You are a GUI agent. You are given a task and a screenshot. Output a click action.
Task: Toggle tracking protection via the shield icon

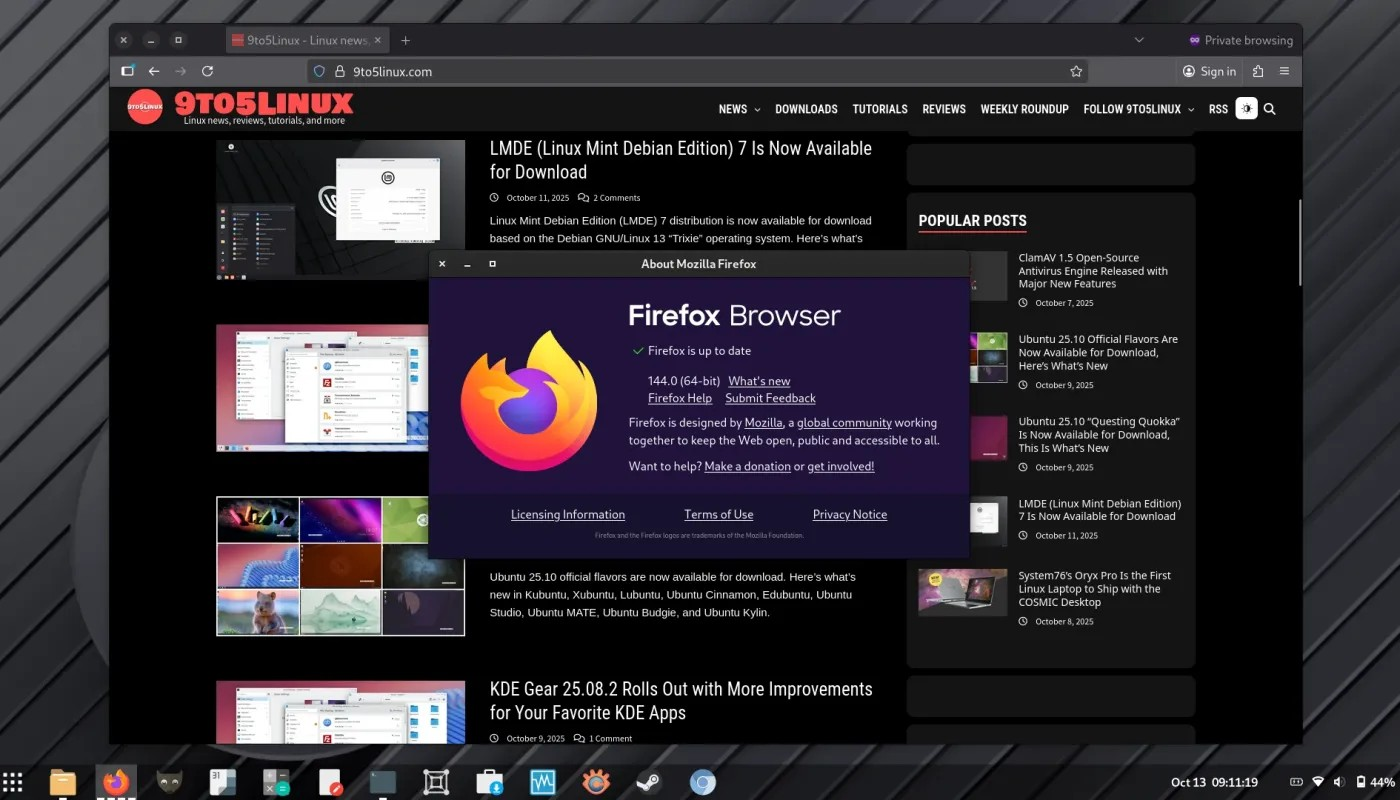click(320, 71)
